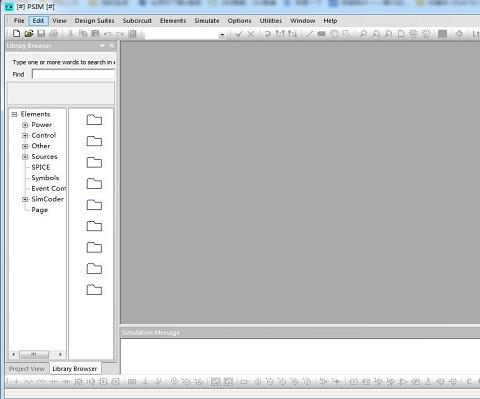The height and width of the screenshot is (399, 480).
Task: Click the Find search input field
Action: (73, 74)
